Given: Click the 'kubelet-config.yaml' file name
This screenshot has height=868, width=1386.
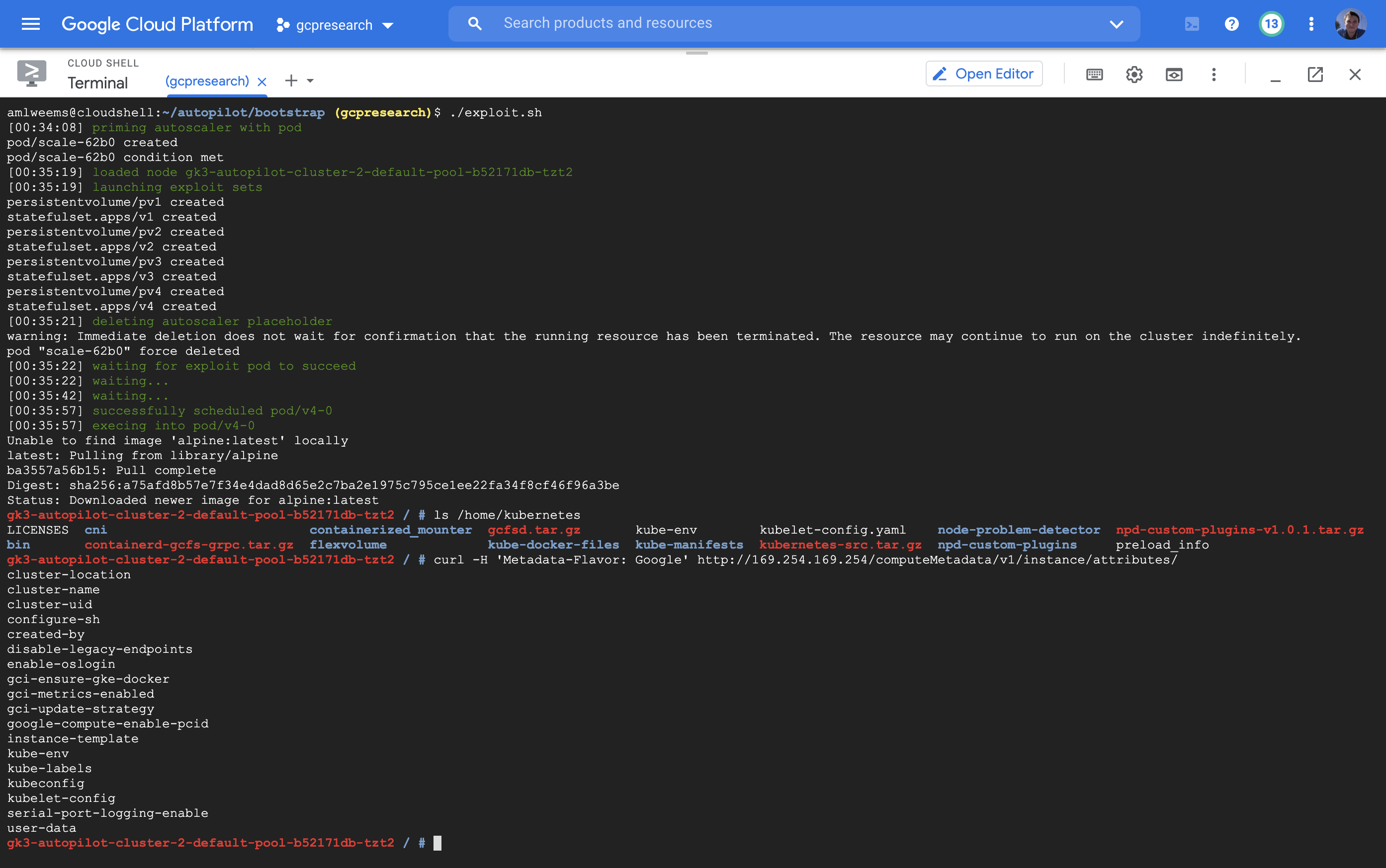Looking at the screenshot, I should (832, 531).
